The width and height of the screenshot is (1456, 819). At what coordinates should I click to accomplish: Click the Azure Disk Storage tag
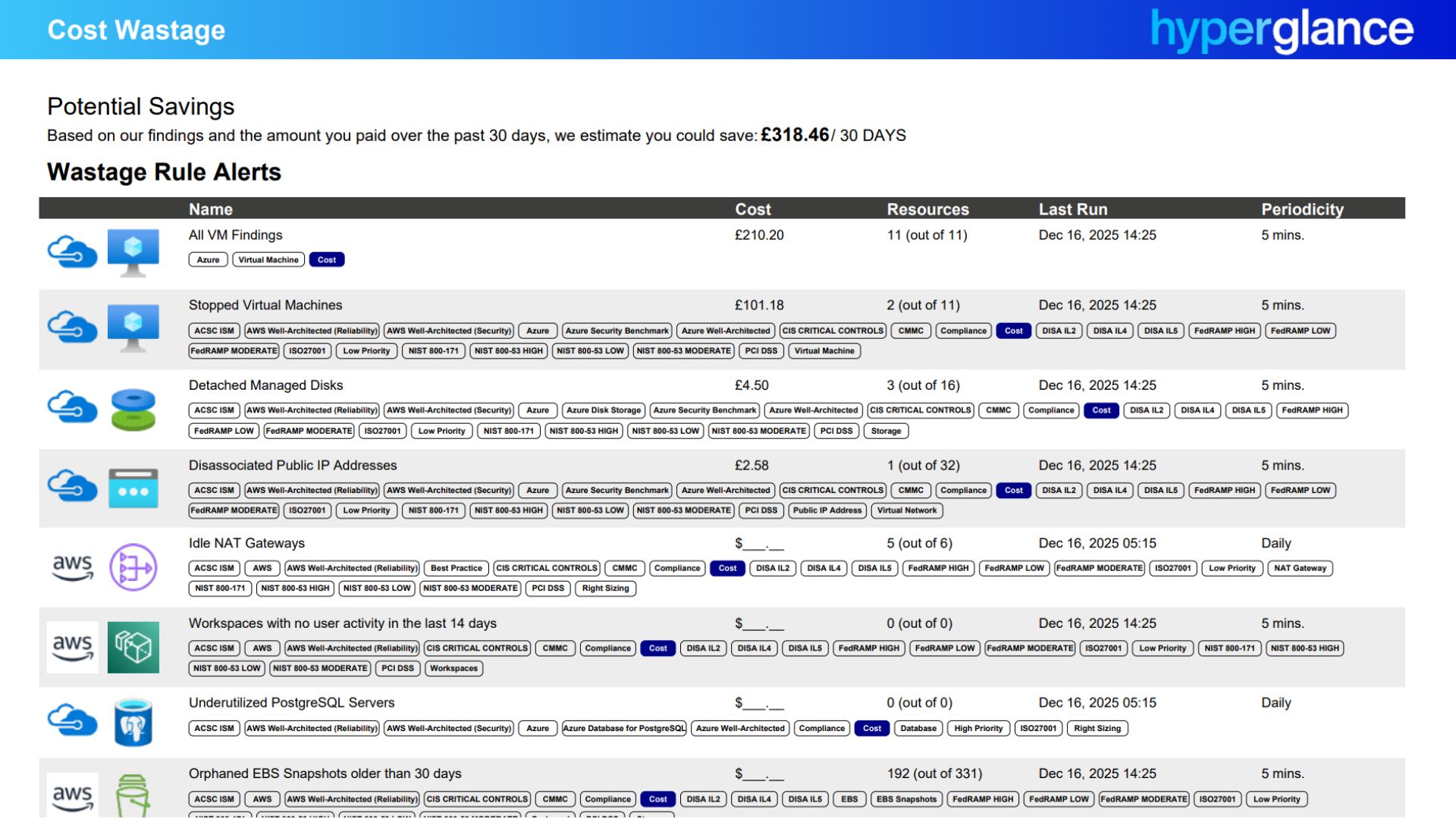point(603,410)
